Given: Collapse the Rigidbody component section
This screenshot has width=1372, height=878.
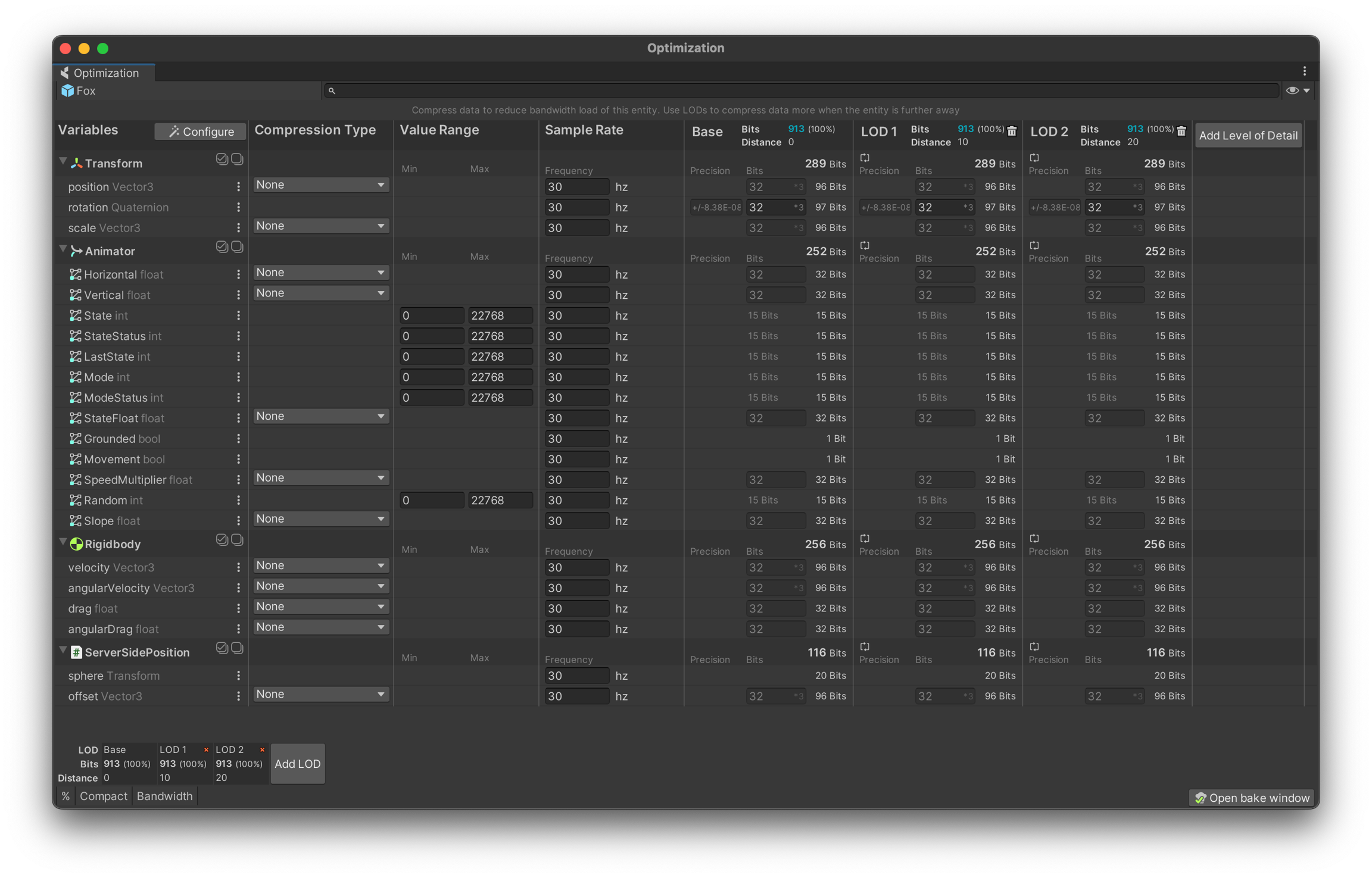Looking at the screenshot, I should (63, 542).
